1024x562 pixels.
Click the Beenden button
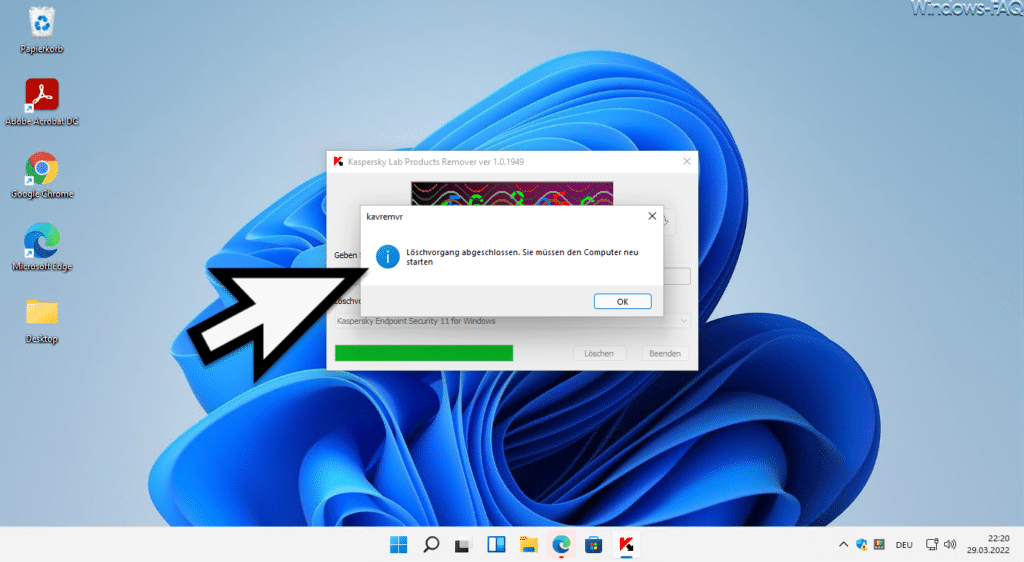(665, 353)
